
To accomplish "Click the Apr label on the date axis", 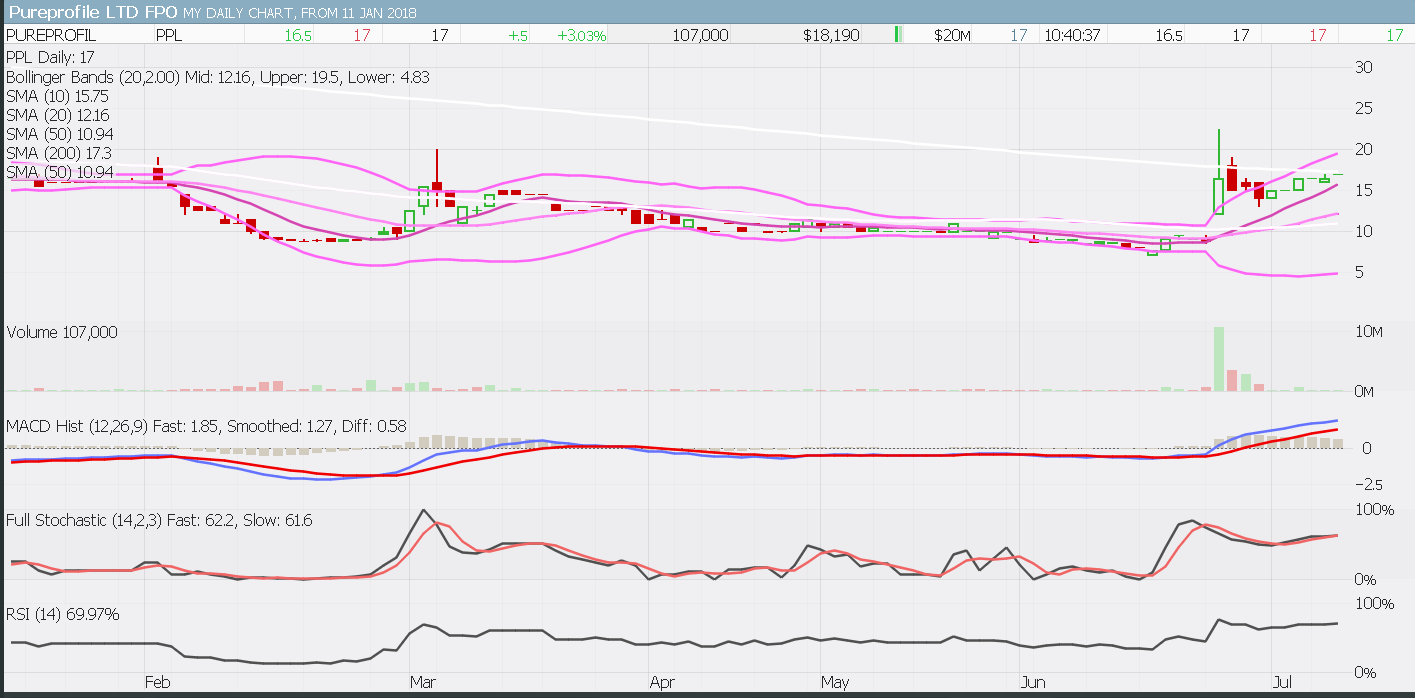I will [x=662, y=684].
